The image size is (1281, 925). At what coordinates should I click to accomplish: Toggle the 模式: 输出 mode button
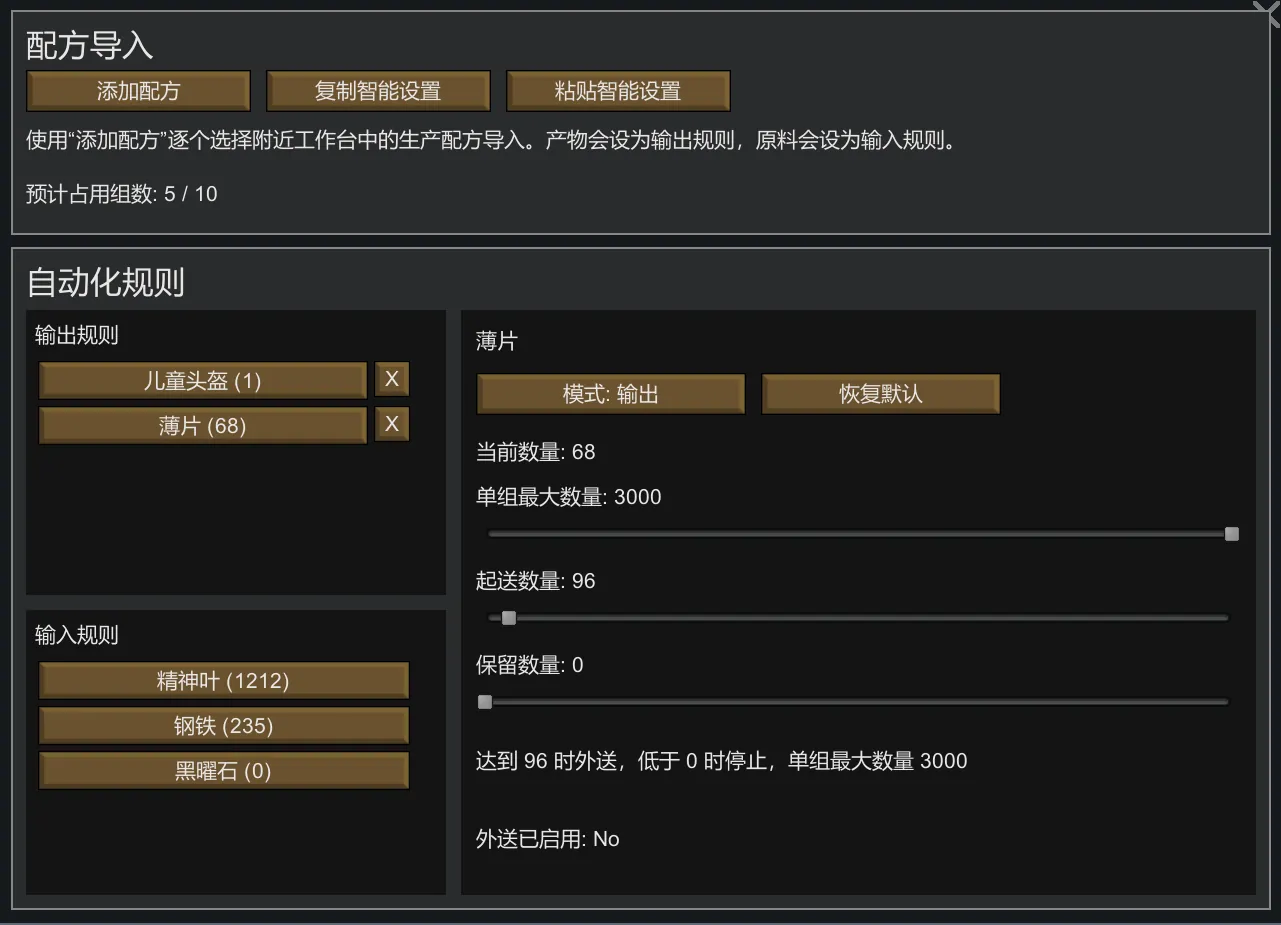(x=611, y=394)
